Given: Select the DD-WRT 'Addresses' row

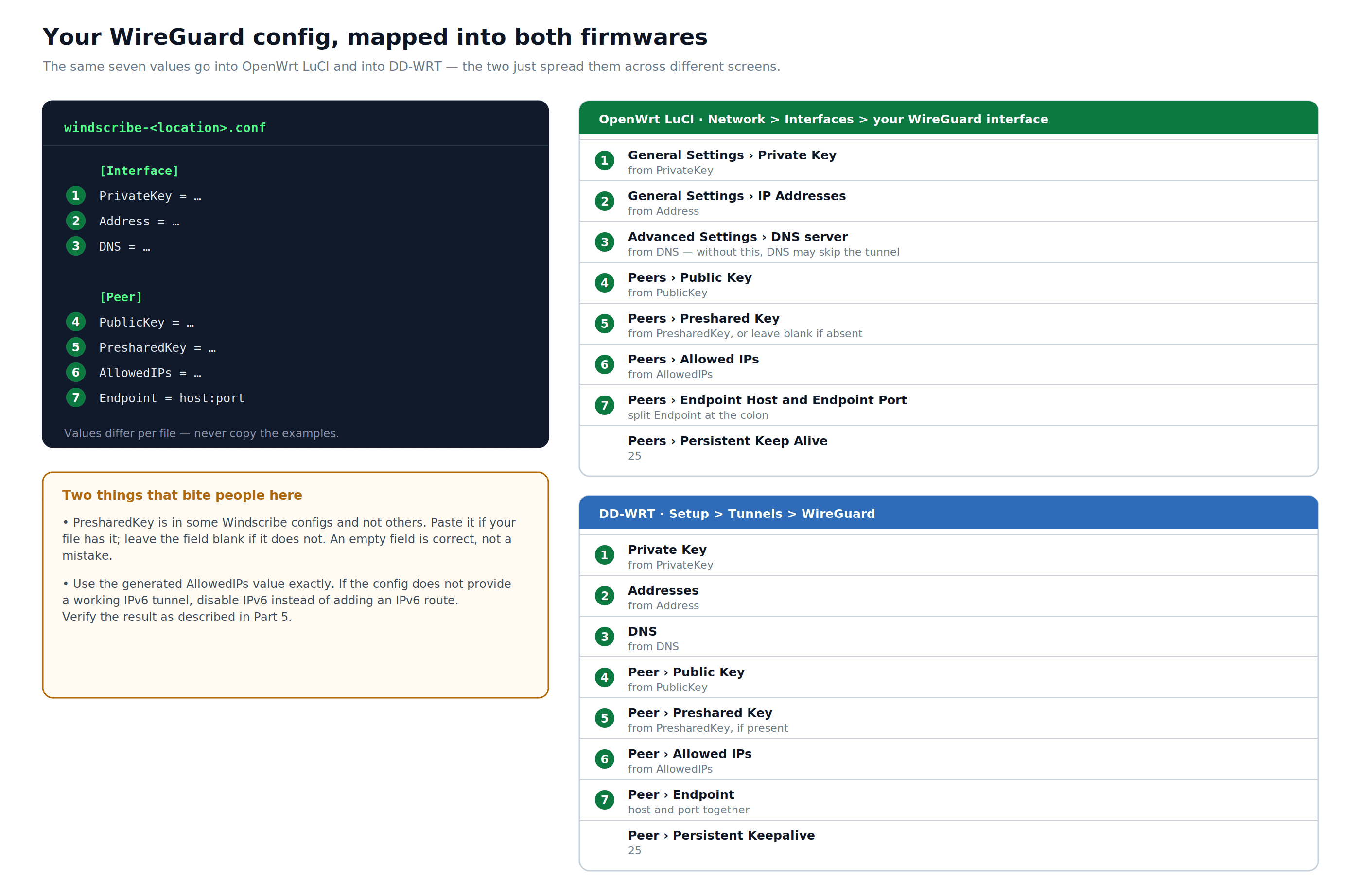Looking at the screenshot, I should 948,596.
